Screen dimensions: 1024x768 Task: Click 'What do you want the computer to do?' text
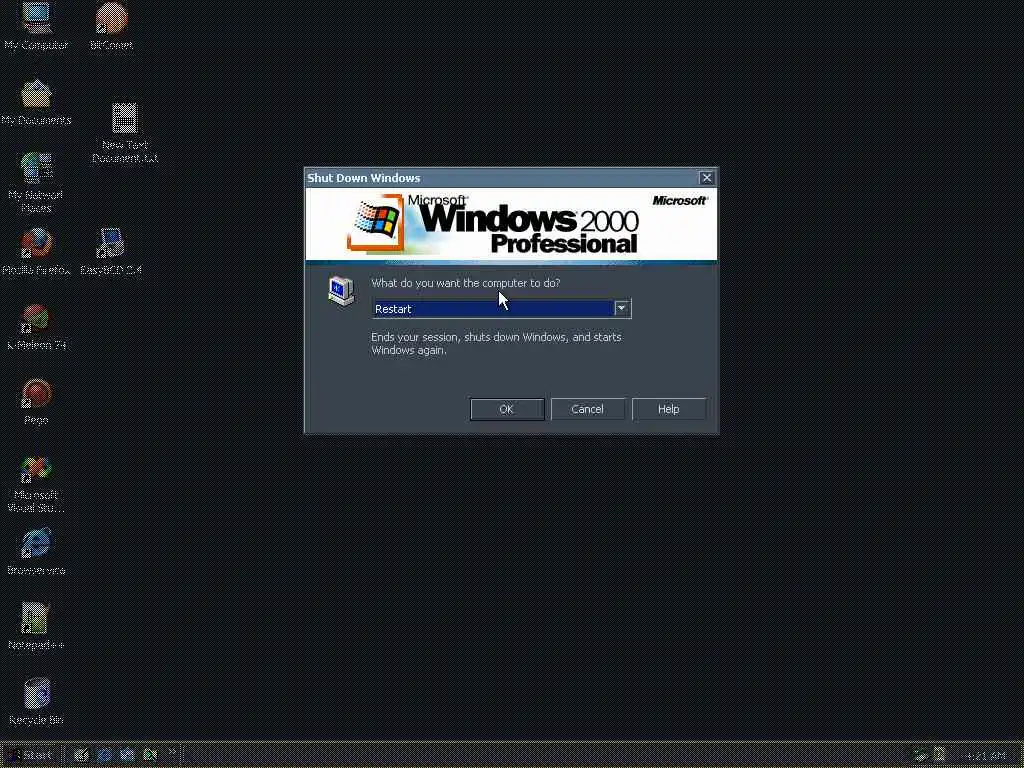pyautogui.click(x=466, y=283)
